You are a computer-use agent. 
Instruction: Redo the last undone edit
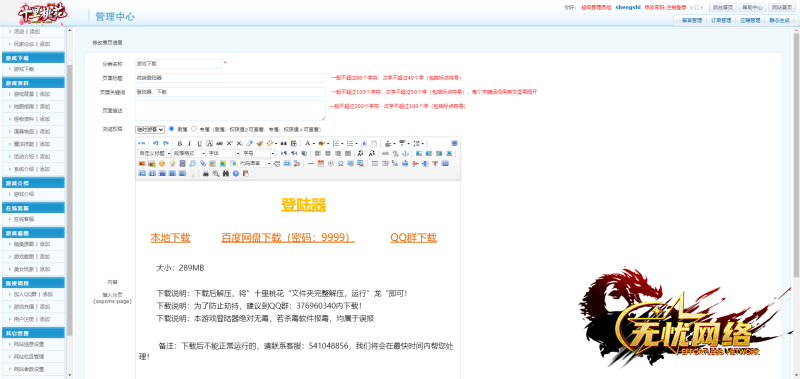tap(165, 143)
